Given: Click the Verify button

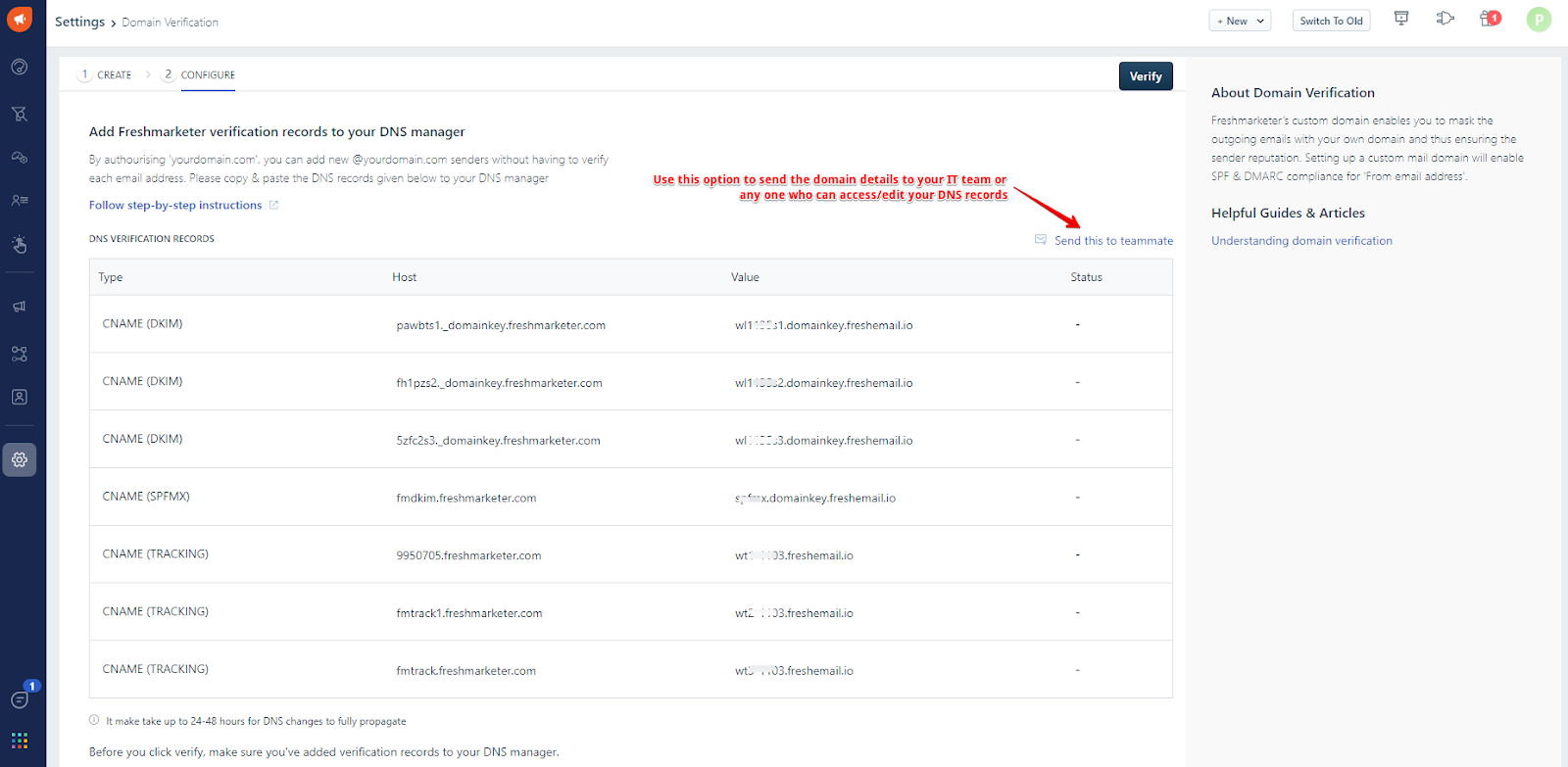Looking at the screenshot, I should click(x=1146, y=76).
